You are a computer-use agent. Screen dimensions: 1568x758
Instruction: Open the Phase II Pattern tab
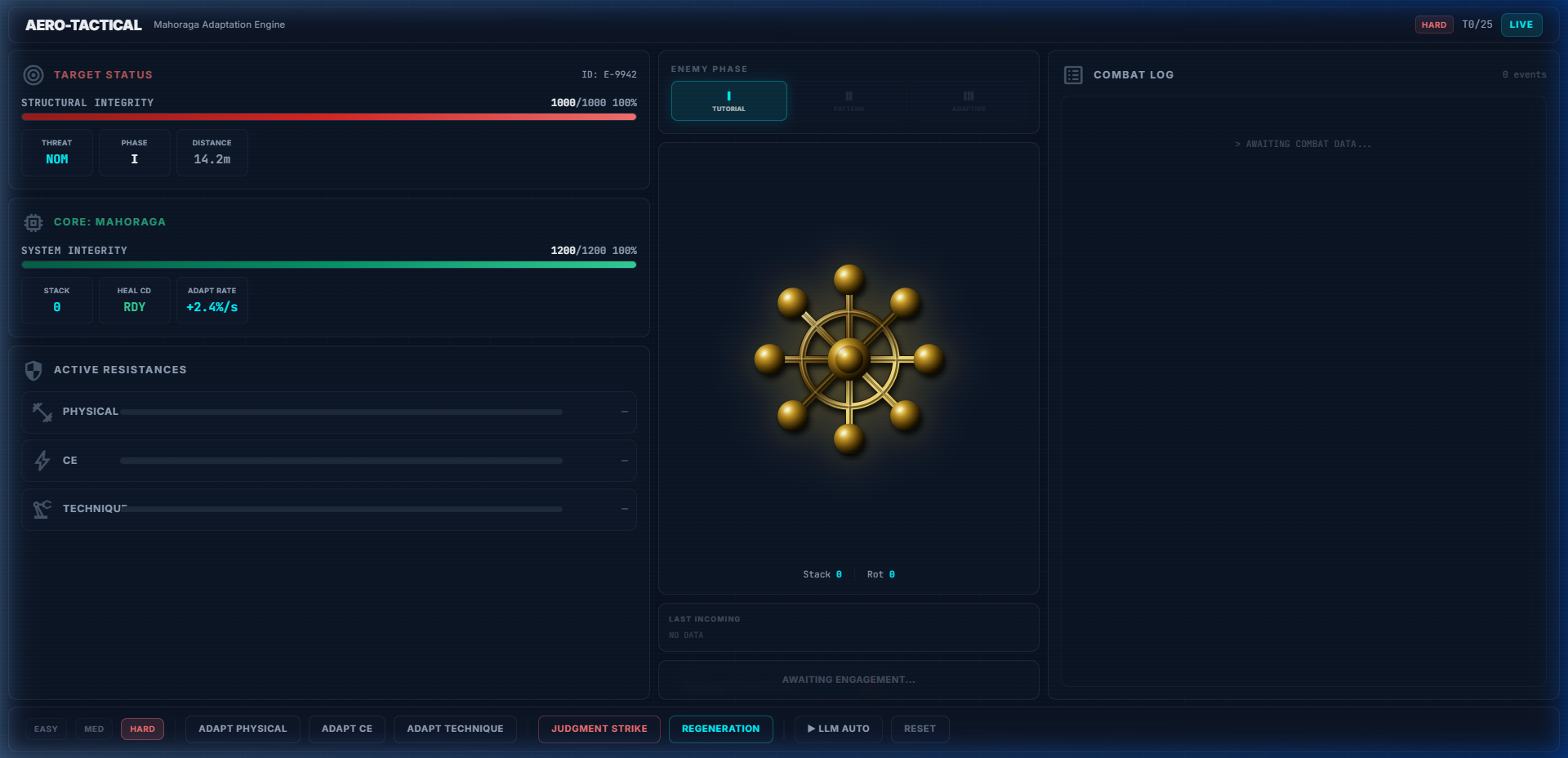(849, 101)
